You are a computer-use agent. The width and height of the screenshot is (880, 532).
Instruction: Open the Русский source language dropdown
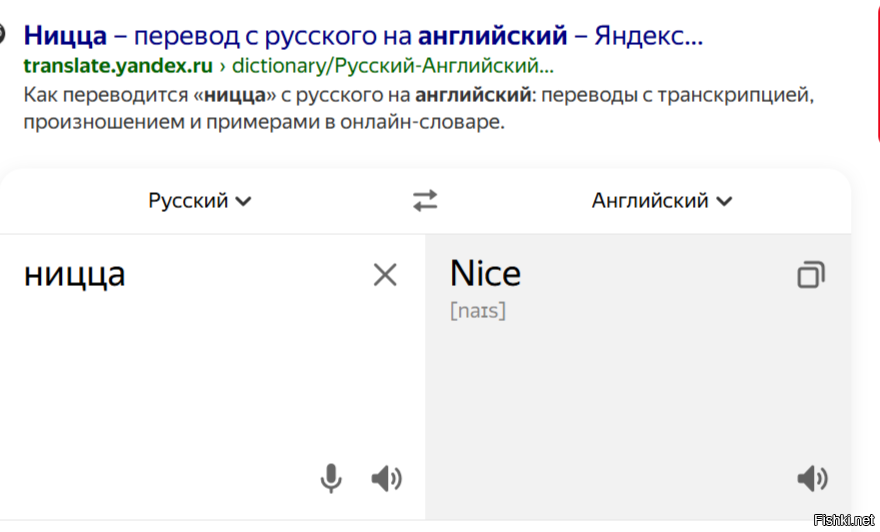[200, 200]
